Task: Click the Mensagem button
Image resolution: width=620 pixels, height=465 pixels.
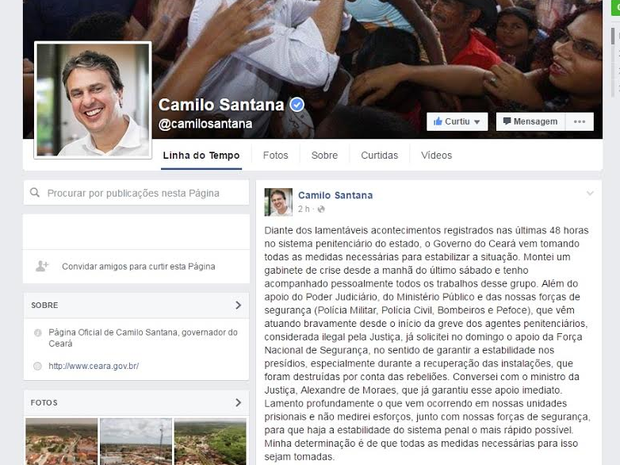Action: tap(531, 122)
